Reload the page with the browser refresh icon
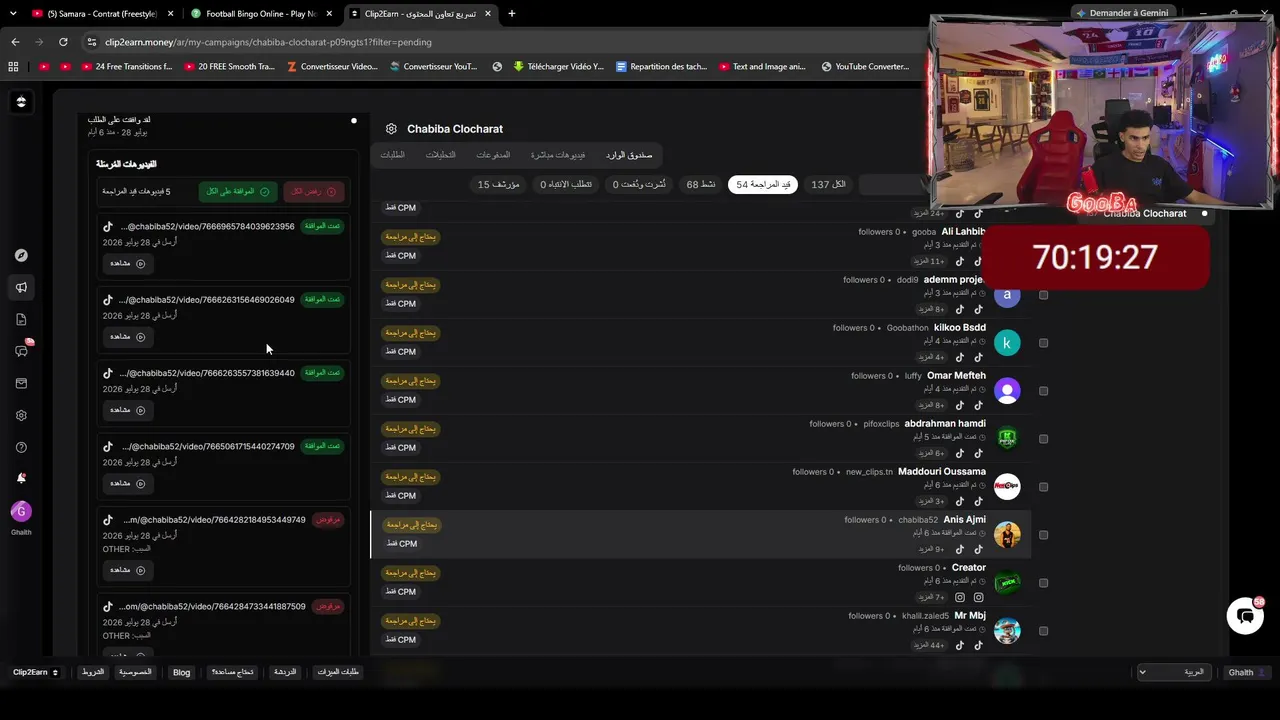1280x720 pixels. pyautogui.click(x=63, y=42)
